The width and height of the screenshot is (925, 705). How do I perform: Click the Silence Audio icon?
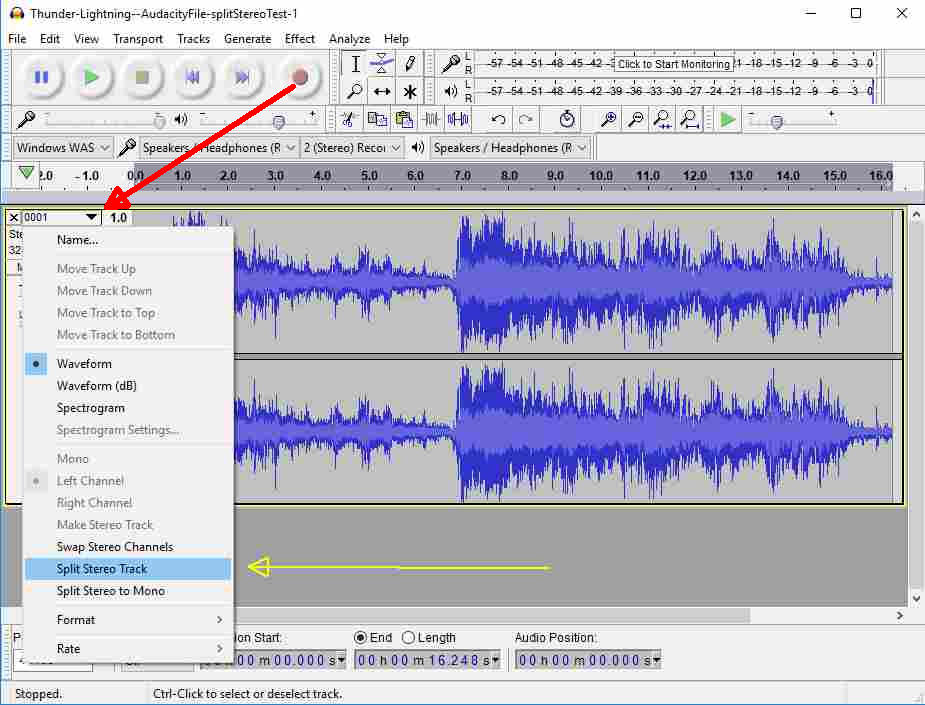pos(458,120)
